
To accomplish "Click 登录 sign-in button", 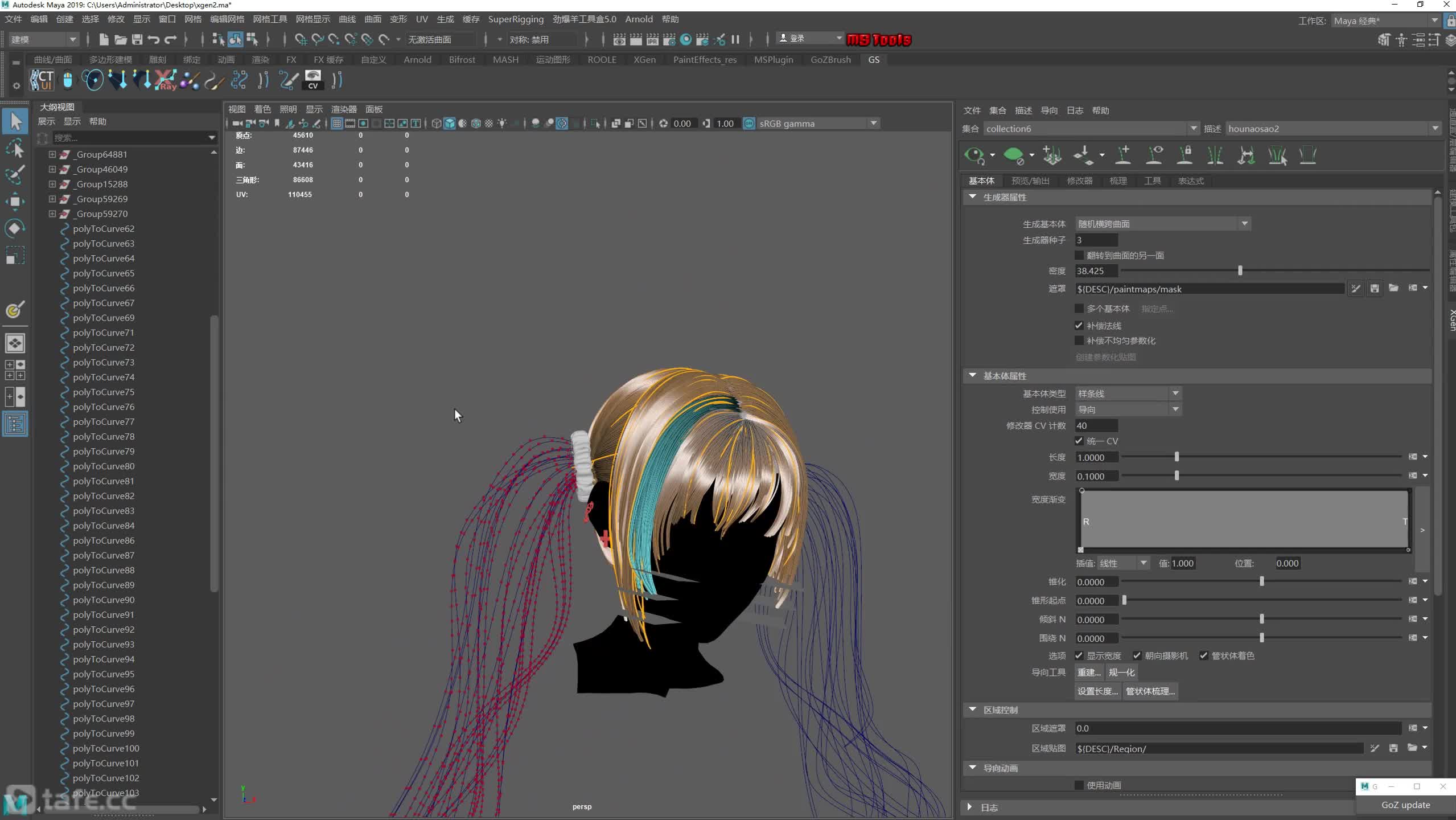I will [811, 38].
